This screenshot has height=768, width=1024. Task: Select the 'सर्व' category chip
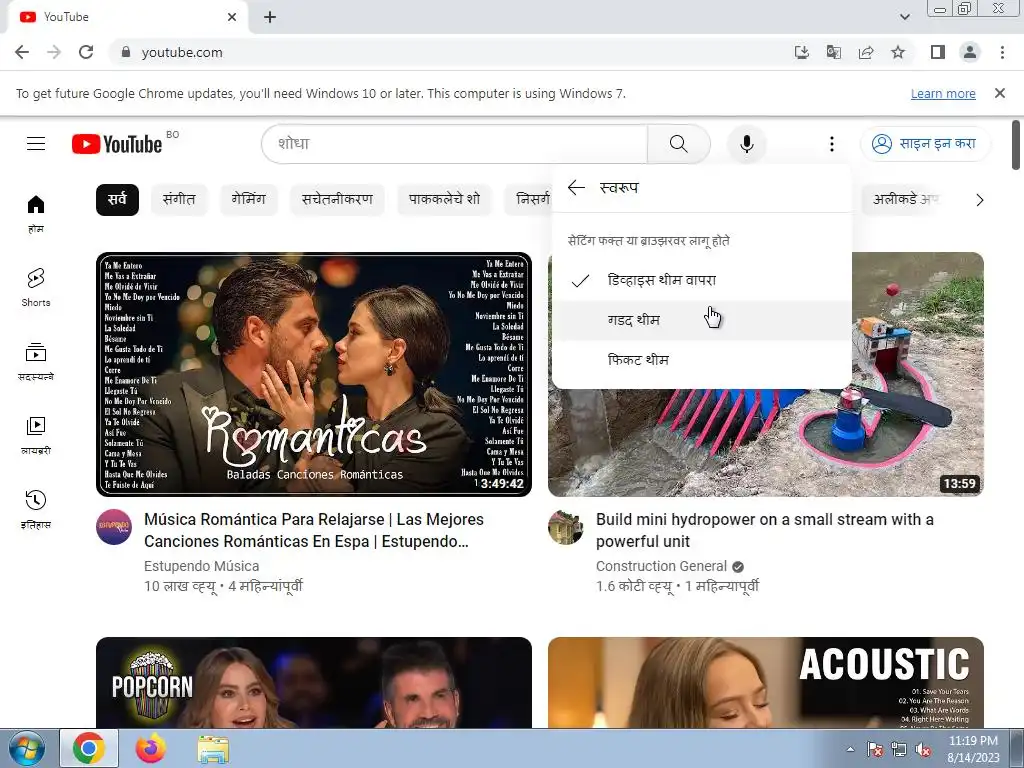click(x=118, y=200)
